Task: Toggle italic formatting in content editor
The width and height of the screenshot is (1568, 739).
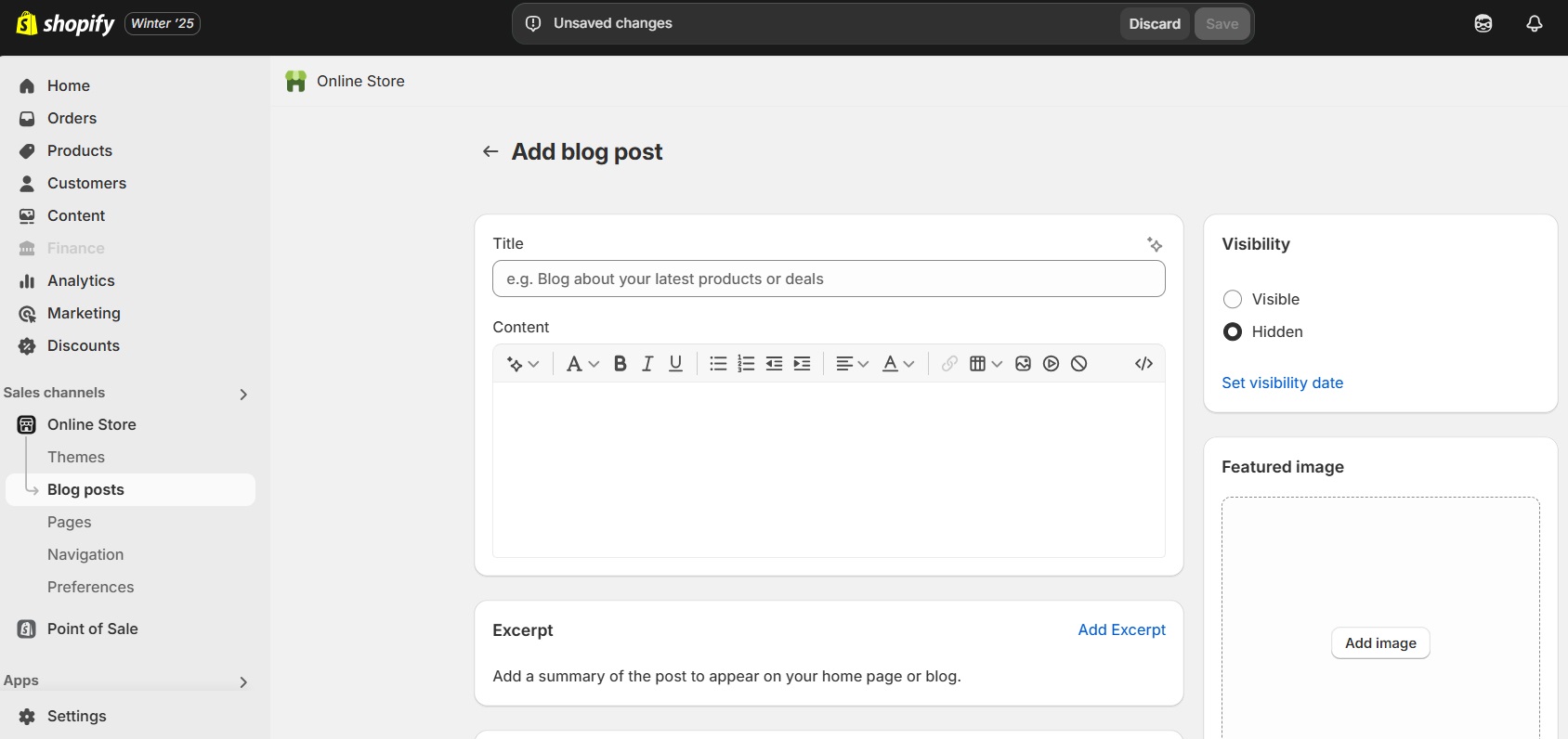Action: pos(648,364)
